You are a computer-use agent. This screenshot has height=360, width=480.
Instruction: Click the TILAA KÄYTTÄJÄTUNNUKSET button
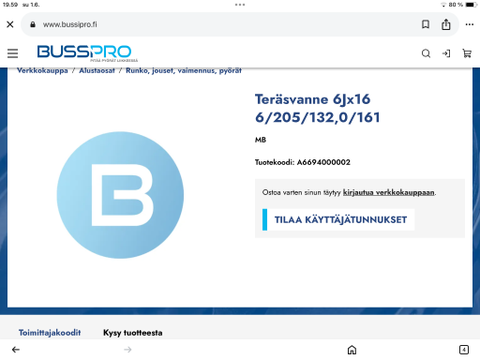338,220
